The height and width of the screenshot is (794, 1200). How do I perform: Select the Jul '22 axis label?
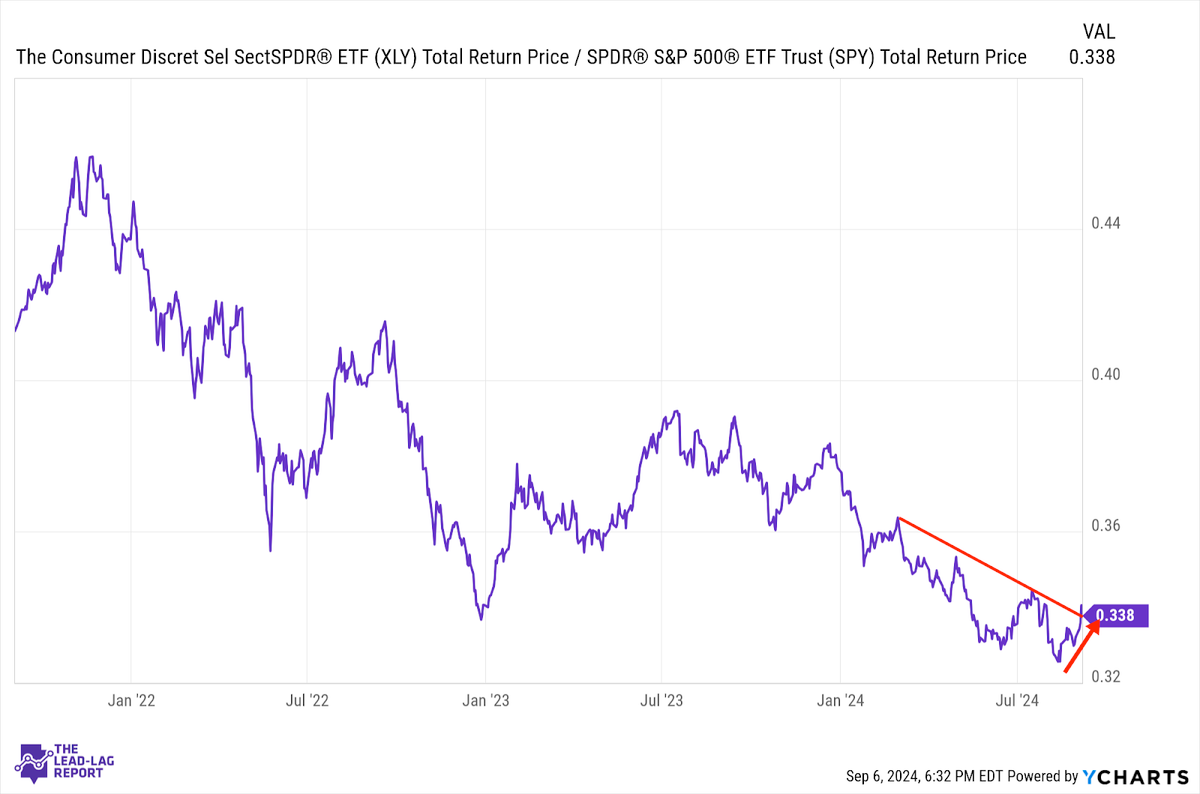click(x=308, y=700)
